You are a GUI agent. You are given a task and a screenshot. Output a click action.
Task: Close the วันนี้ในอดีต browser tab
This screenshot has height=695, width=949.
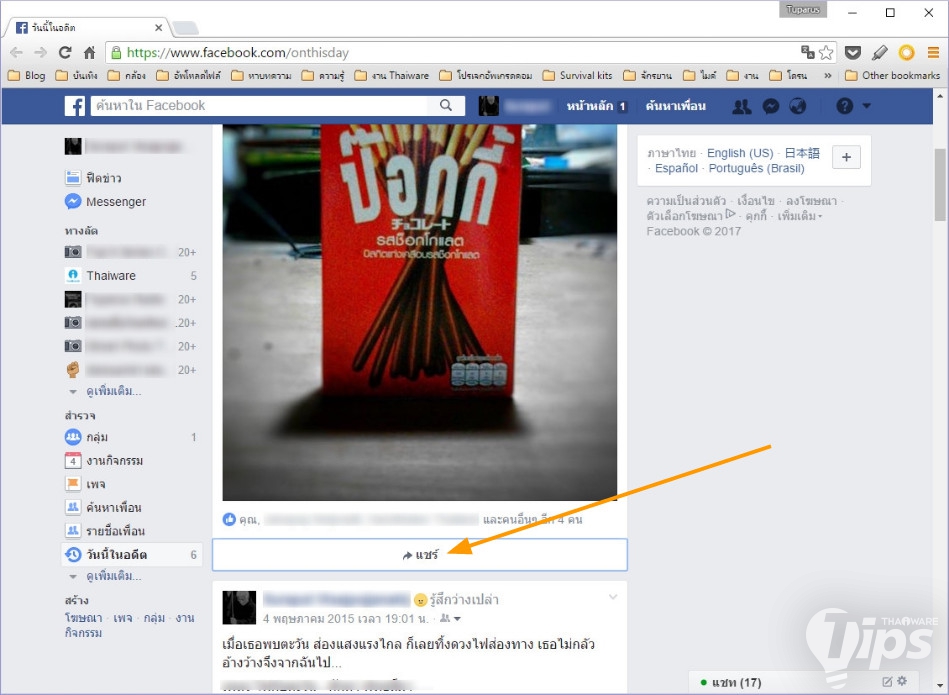159,27
